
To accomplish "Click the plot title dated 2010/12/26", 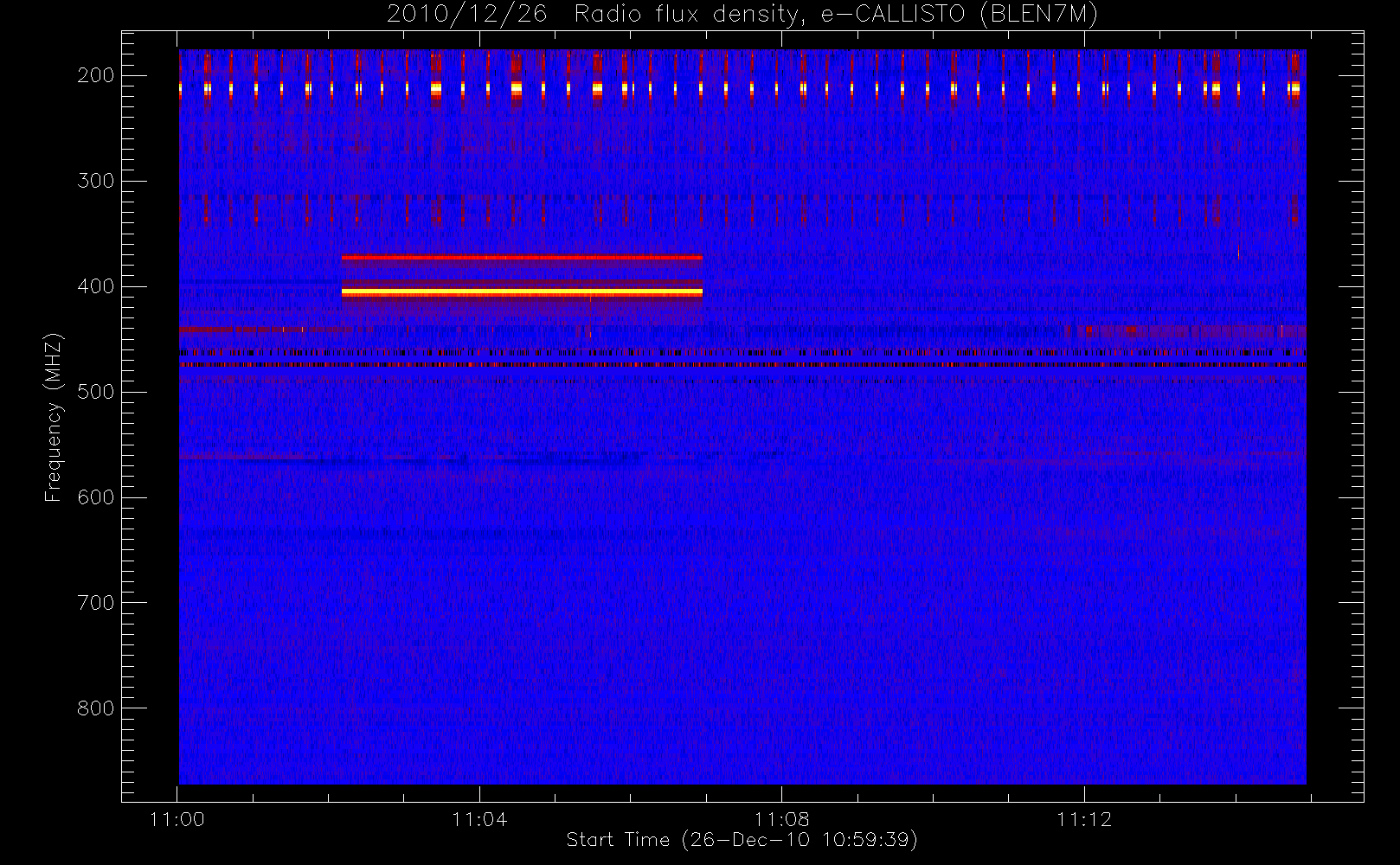I will click(x=742, y=14).
